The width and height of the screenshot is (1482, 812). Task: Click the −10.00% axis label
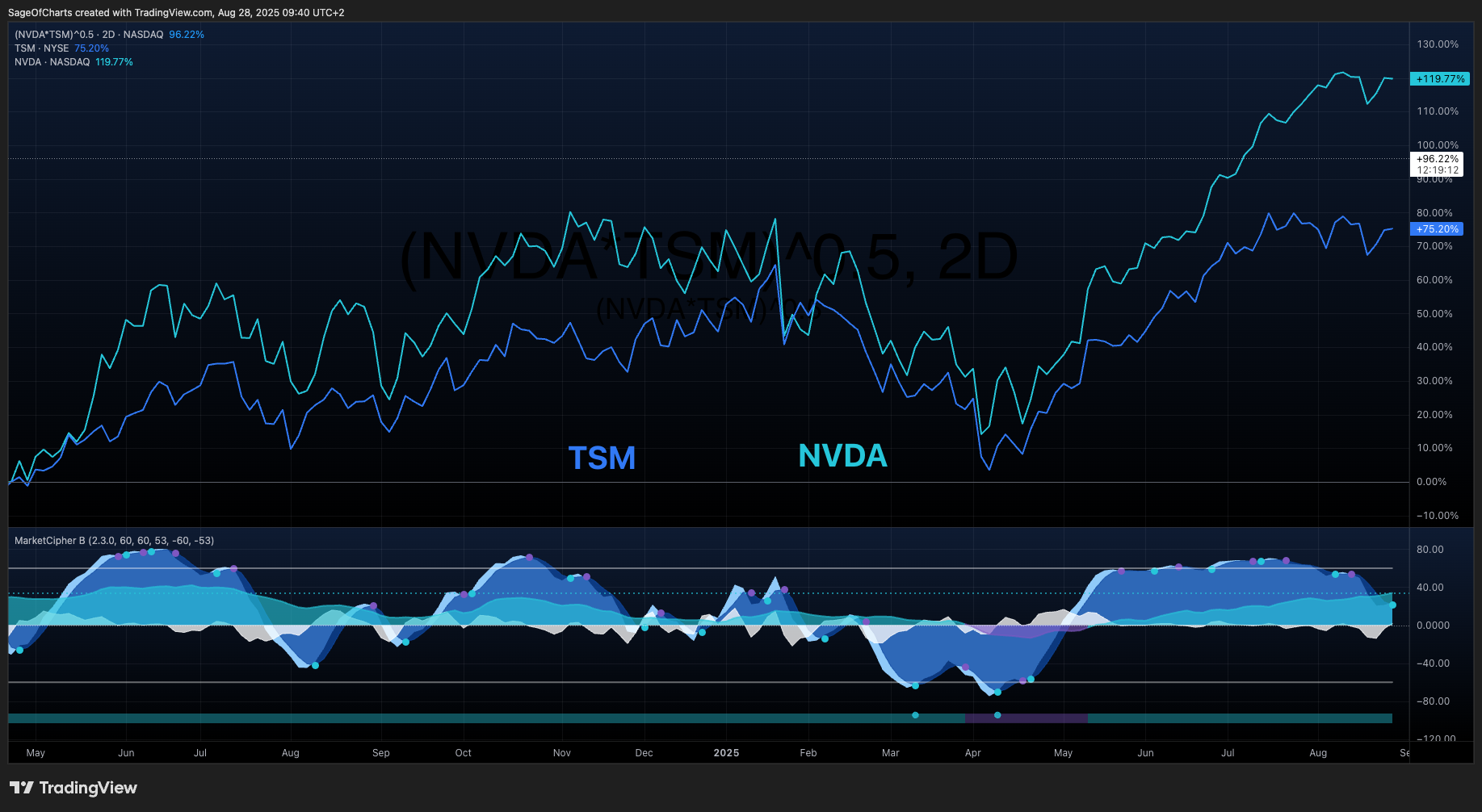pyautogui.click(x=1438, y=516)
